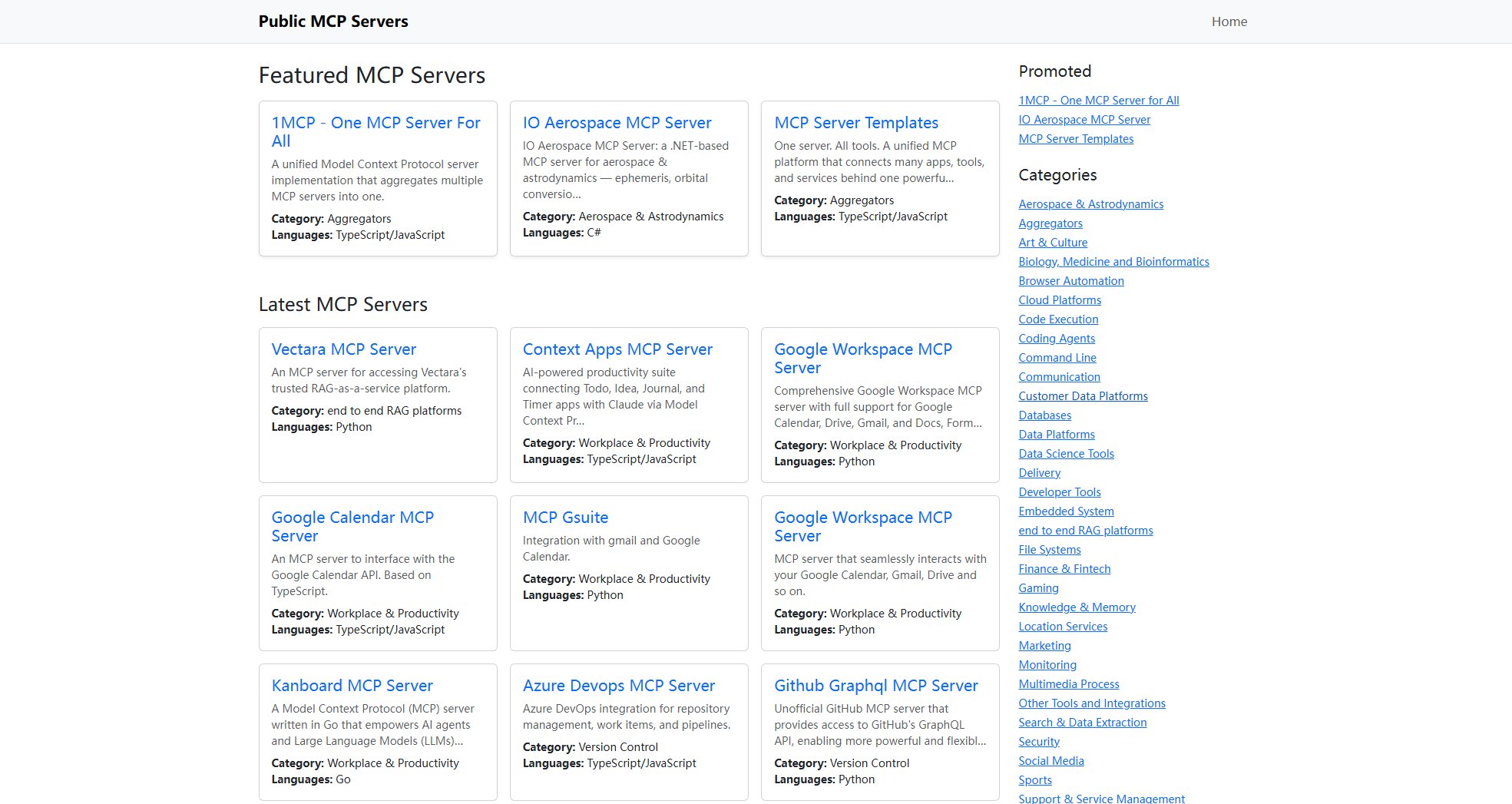This screenshot has height=804, width=1512.
Task: Select end to end RAG platforms sidebar category
Action: pyautogui.click(x=1086, y=531)
